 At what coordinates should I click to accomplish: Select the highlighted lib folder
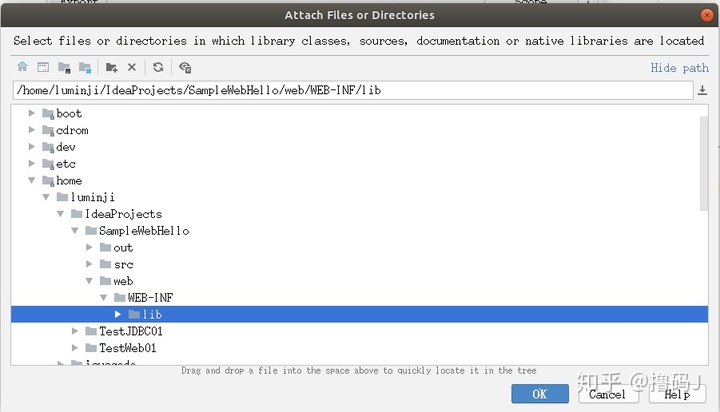pyautogui.click(x=359, y=314)
